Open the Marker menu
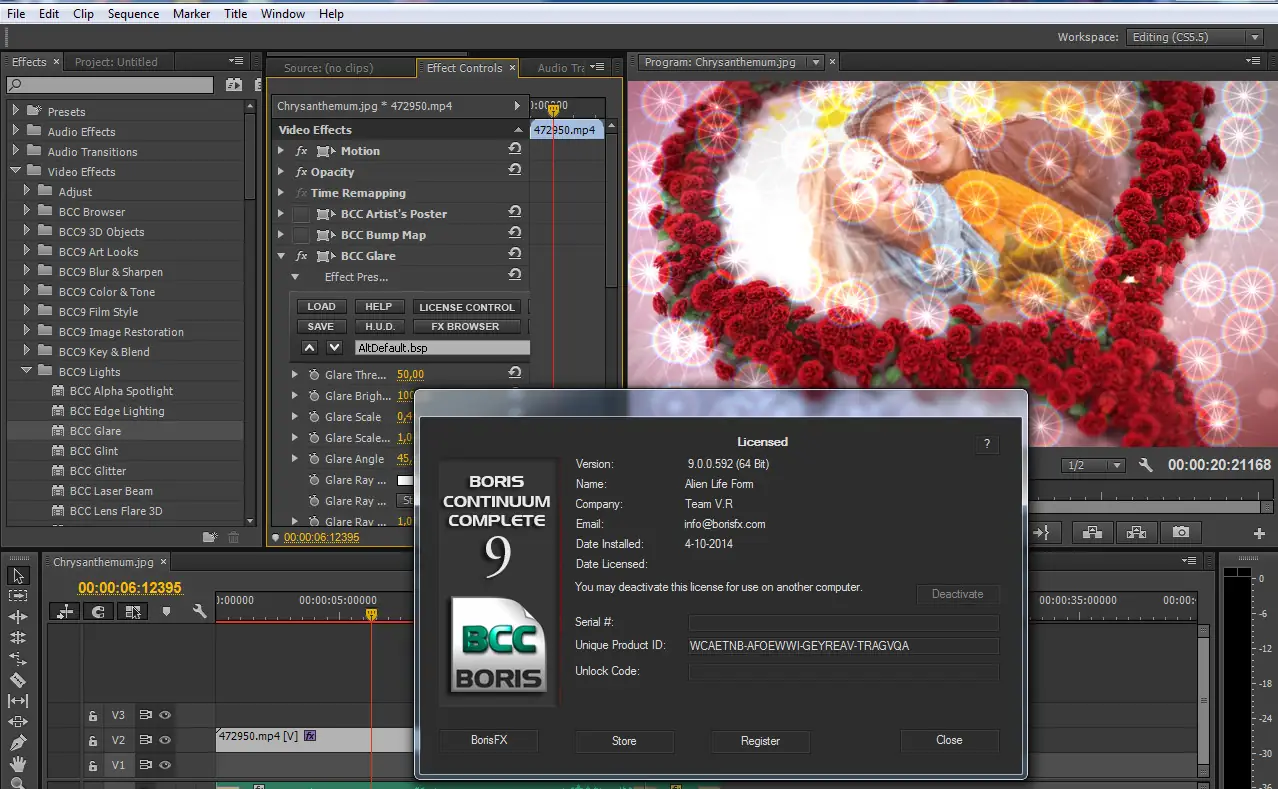 [191, 14]
